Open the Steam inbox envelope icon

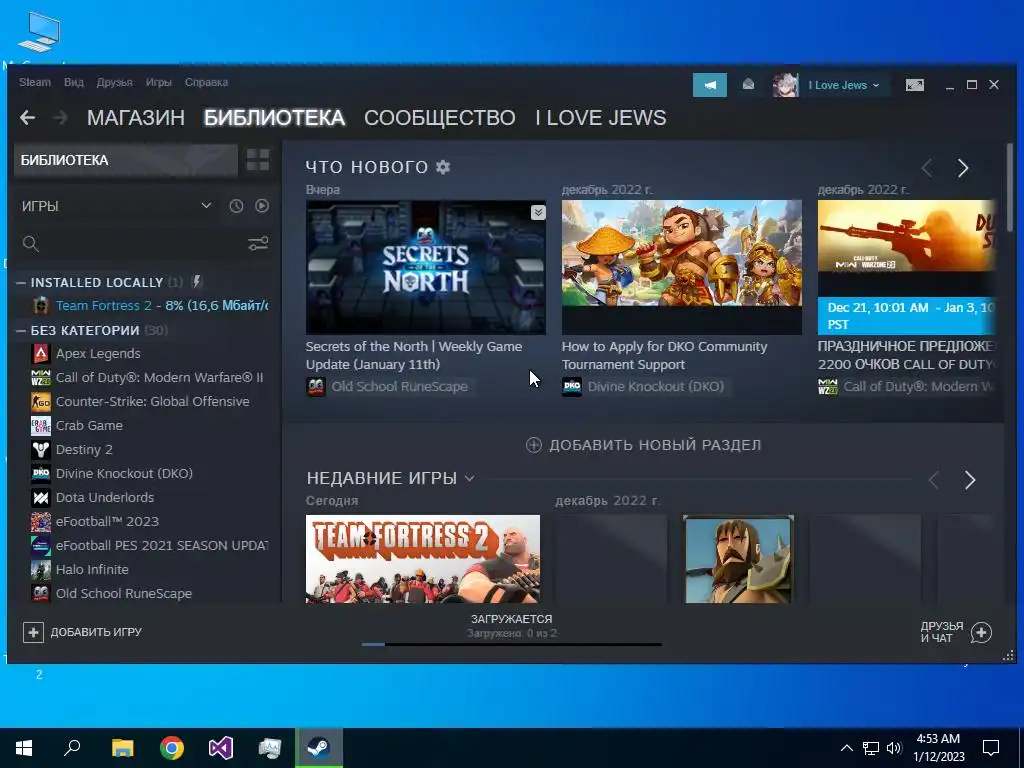click(748, 84)
